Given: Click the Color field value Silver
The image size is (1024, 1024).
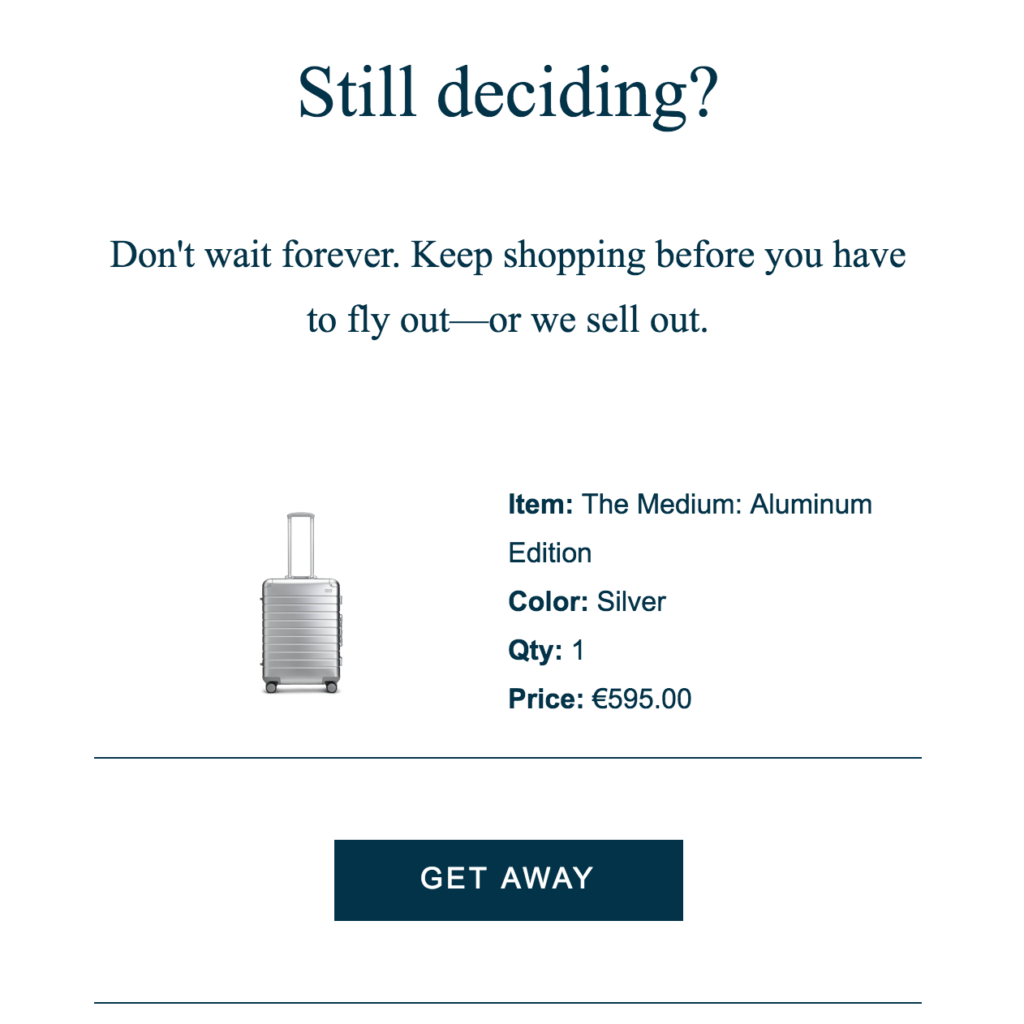Looking at the screenshot, I should tap(631, 601).
